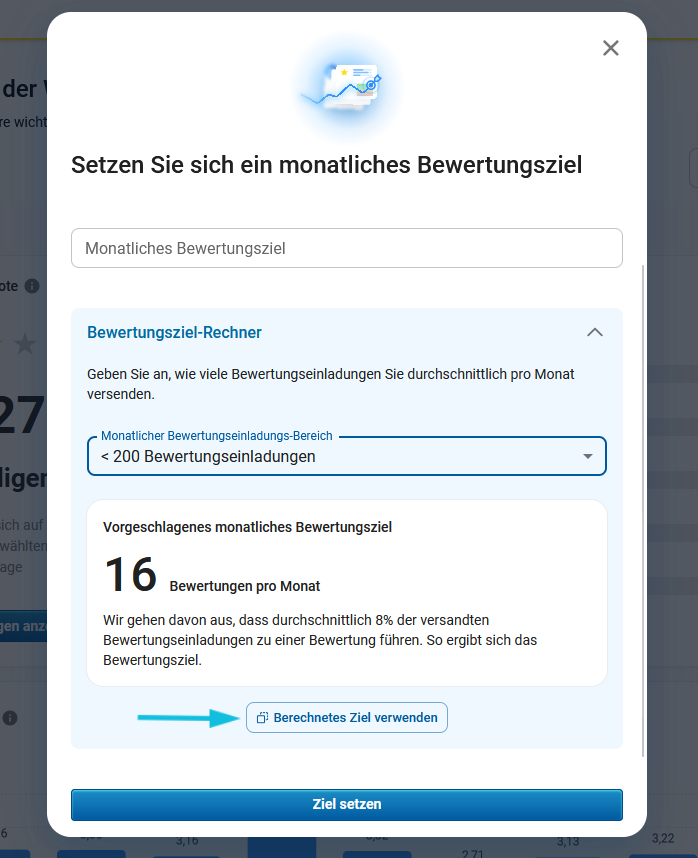Click 'Bewertungen pro Monat' label
This screenshot has width=698, height=858.
pyautogui.click(x=245, y=586)
